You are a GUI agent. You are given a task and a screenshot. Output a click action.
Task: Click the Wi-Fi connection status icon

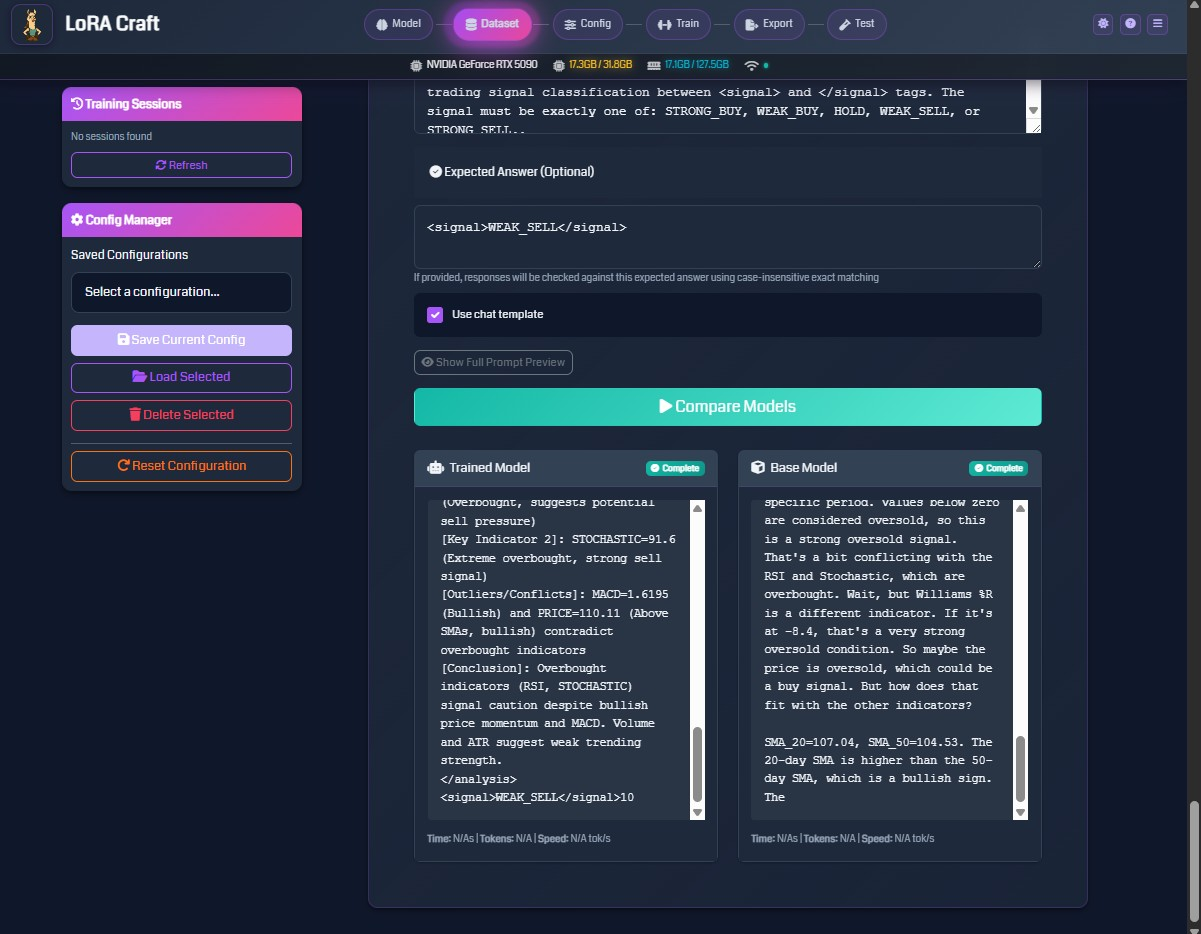click(x=751, y=65)
